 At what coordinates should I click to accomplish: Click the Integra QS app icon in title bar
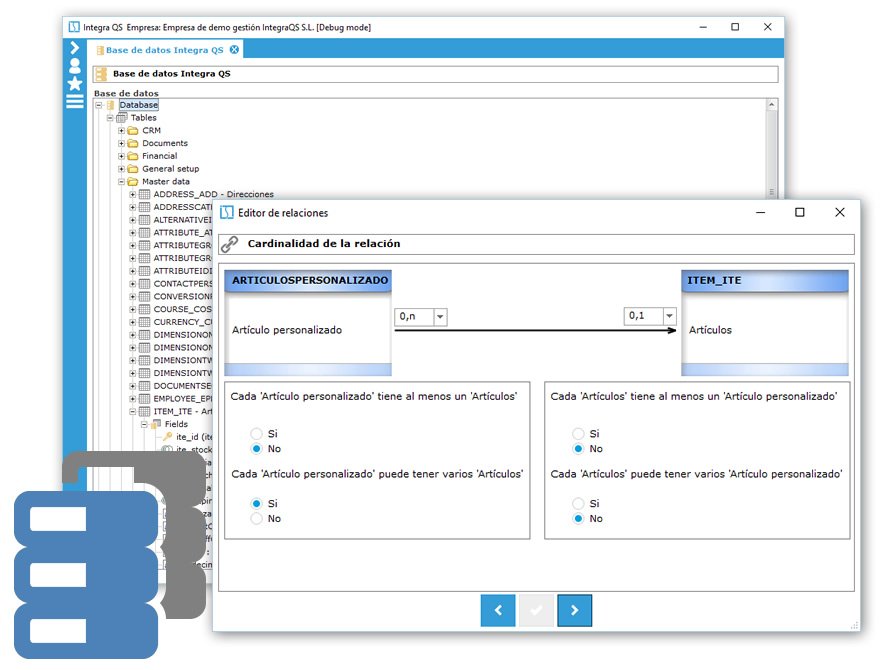(74, 27)
